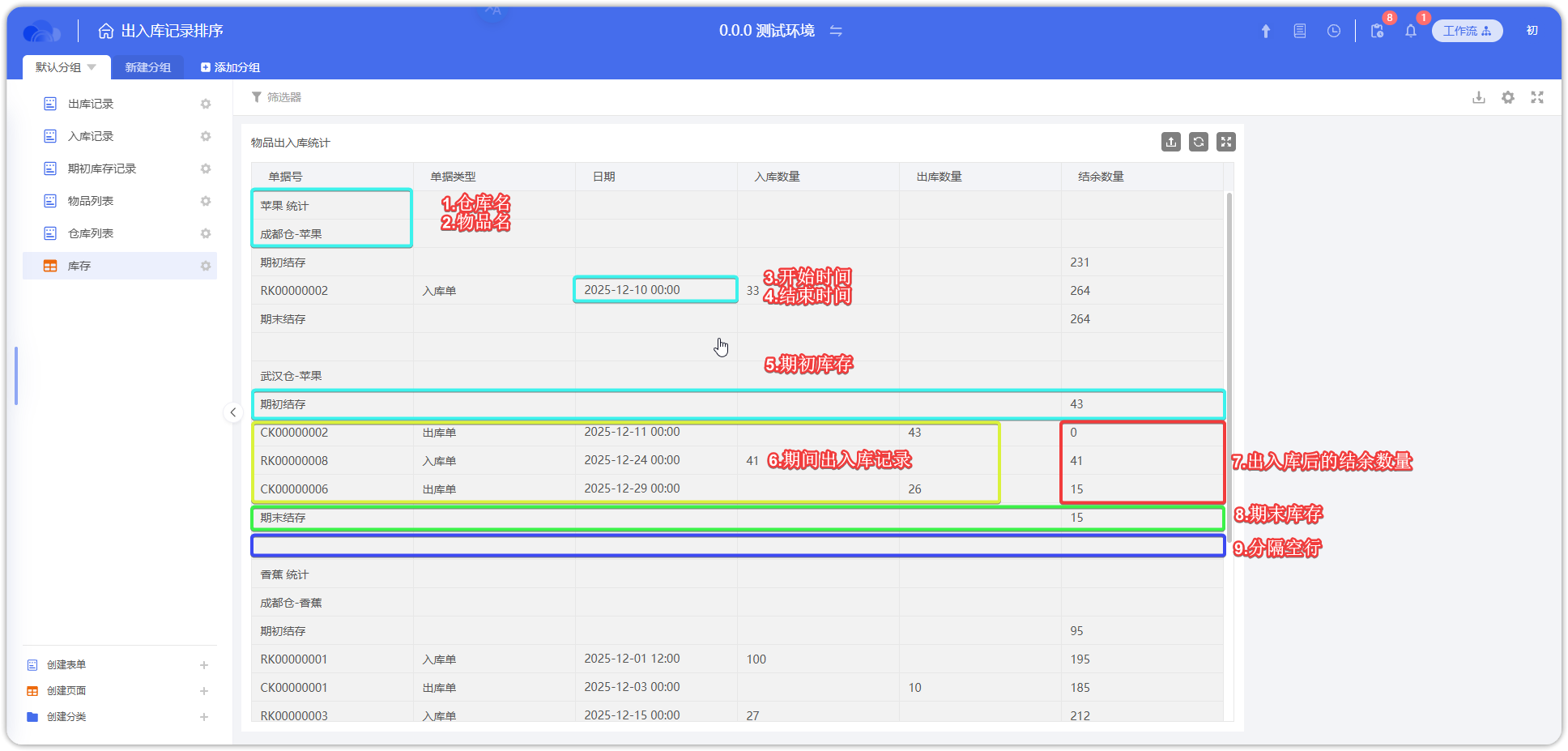This screenshot has height=751, width=1568.
Task: Switch environment via swap arrows icon
Action: click(x=836, y=31)
